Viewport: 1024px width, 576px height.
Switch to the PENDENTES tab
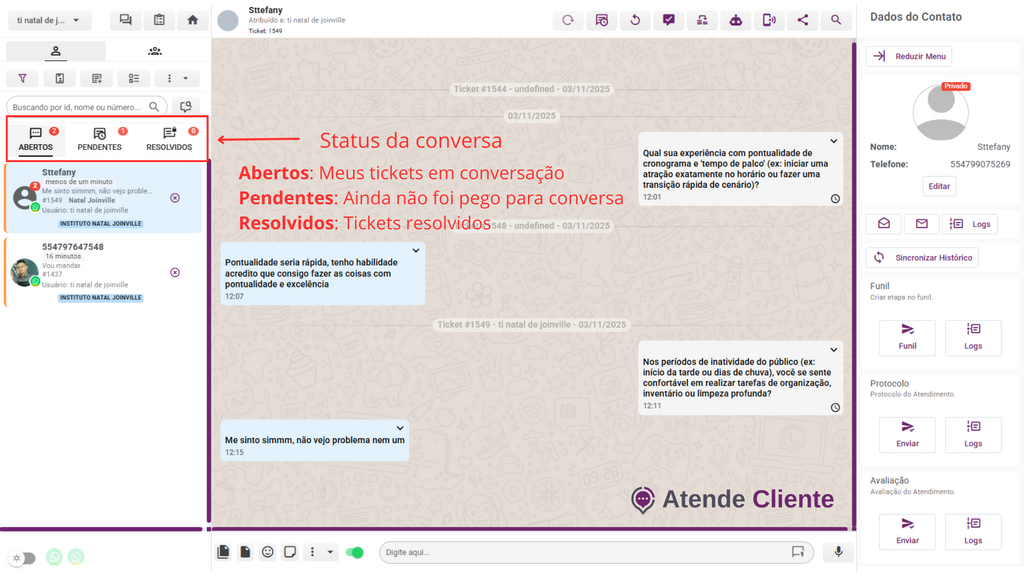click(x=100, y=139)
